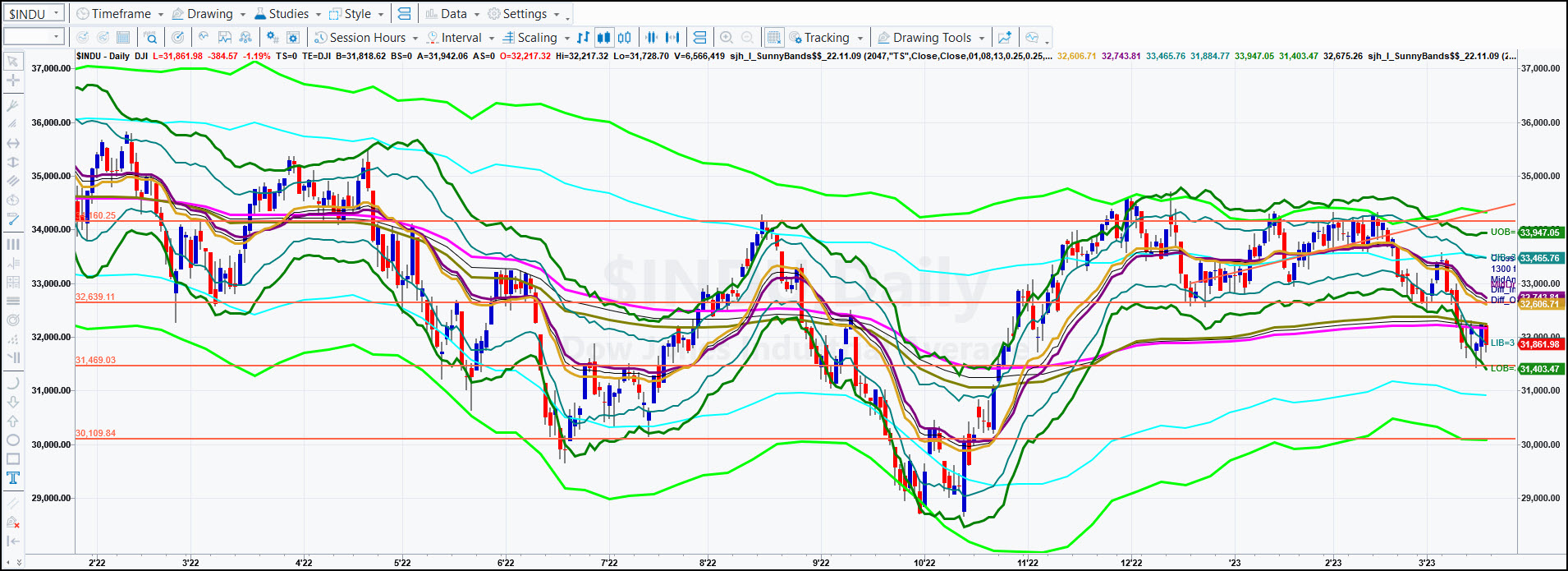Click the gear with hash symbol icon
Screen dimensions: 1568x571
pos(272,37)
